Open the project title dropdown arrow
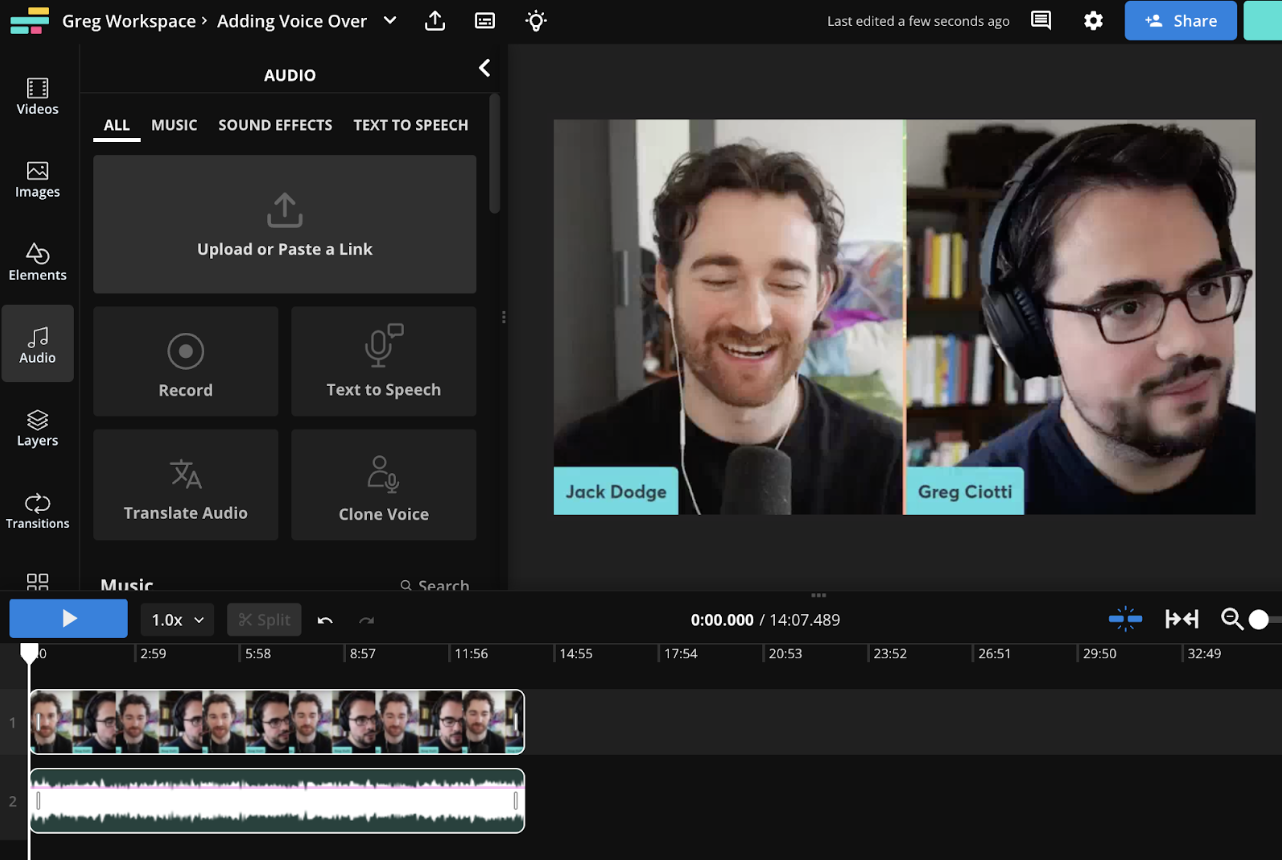Image resolution: width=1282 pixels, height=860 pixels. click(x=390, y=20)
